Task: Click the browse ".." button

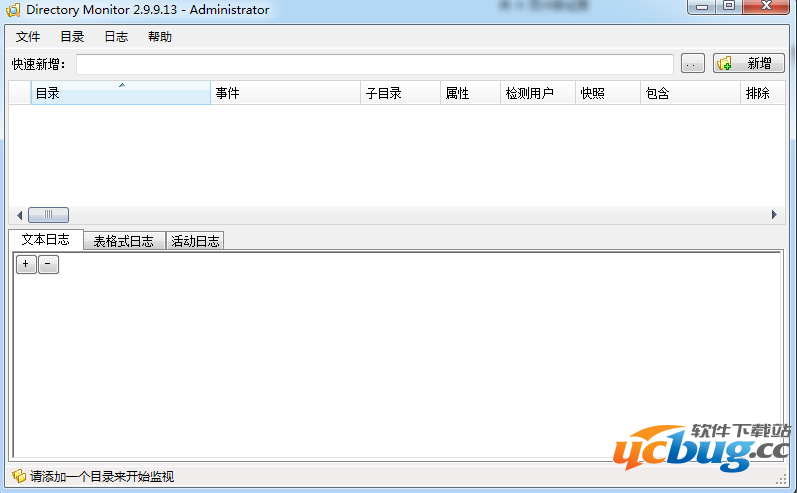Action: click(x=692, y=64)
